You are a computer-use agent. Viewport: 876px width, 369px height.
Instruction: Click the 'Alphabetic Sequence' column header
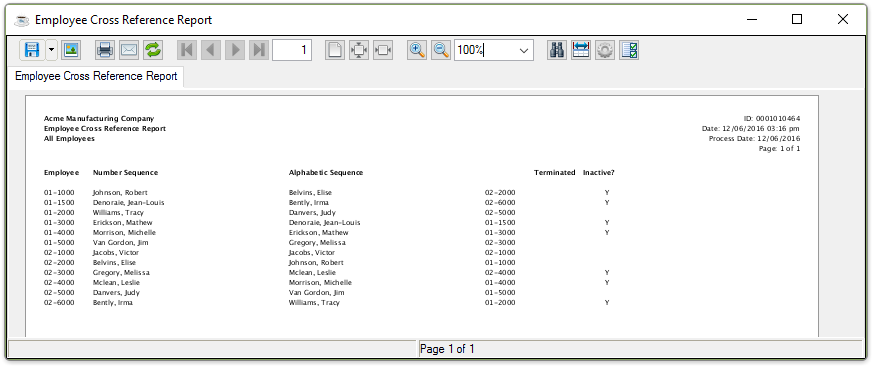tap(326, 172)
